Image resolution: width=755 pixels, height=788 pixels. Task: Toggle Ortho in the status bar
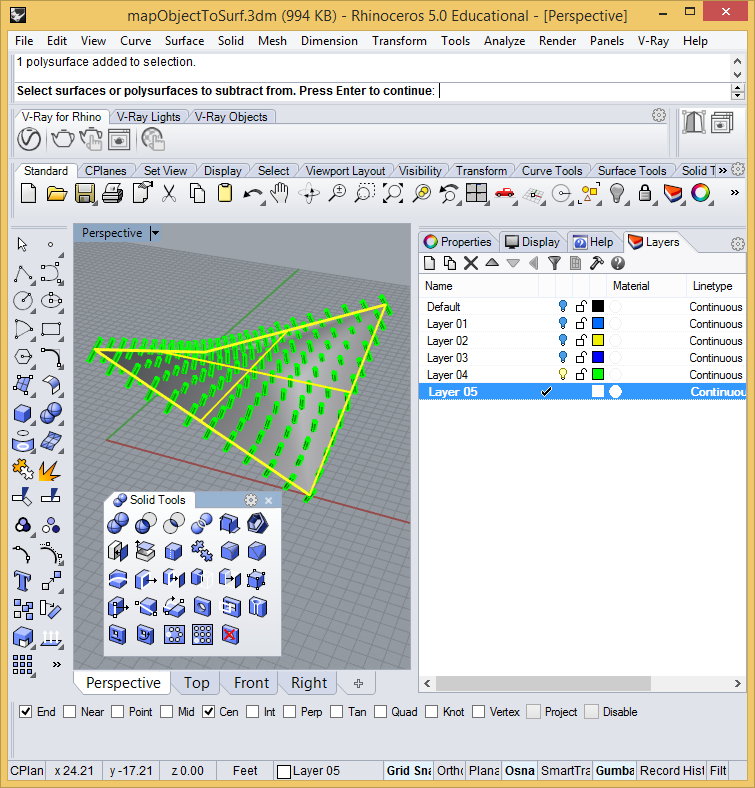[449, 770]
